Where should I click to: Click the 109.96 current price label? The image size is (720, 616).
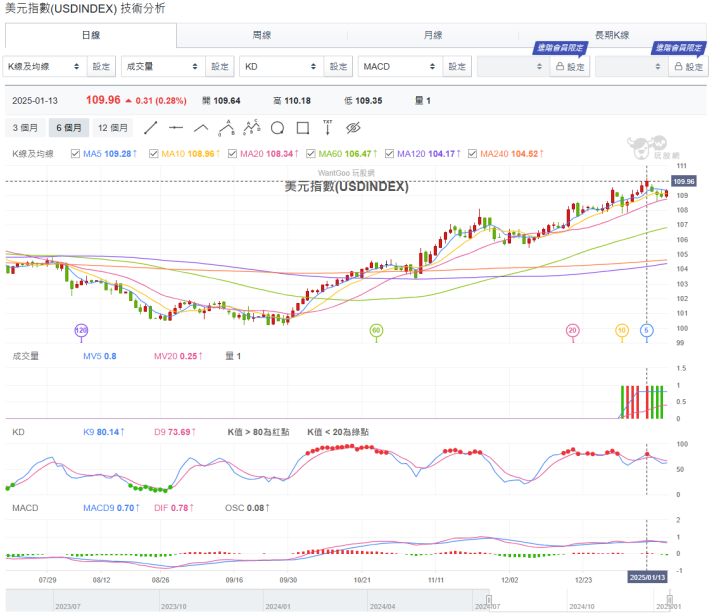(x=684, y=181)
